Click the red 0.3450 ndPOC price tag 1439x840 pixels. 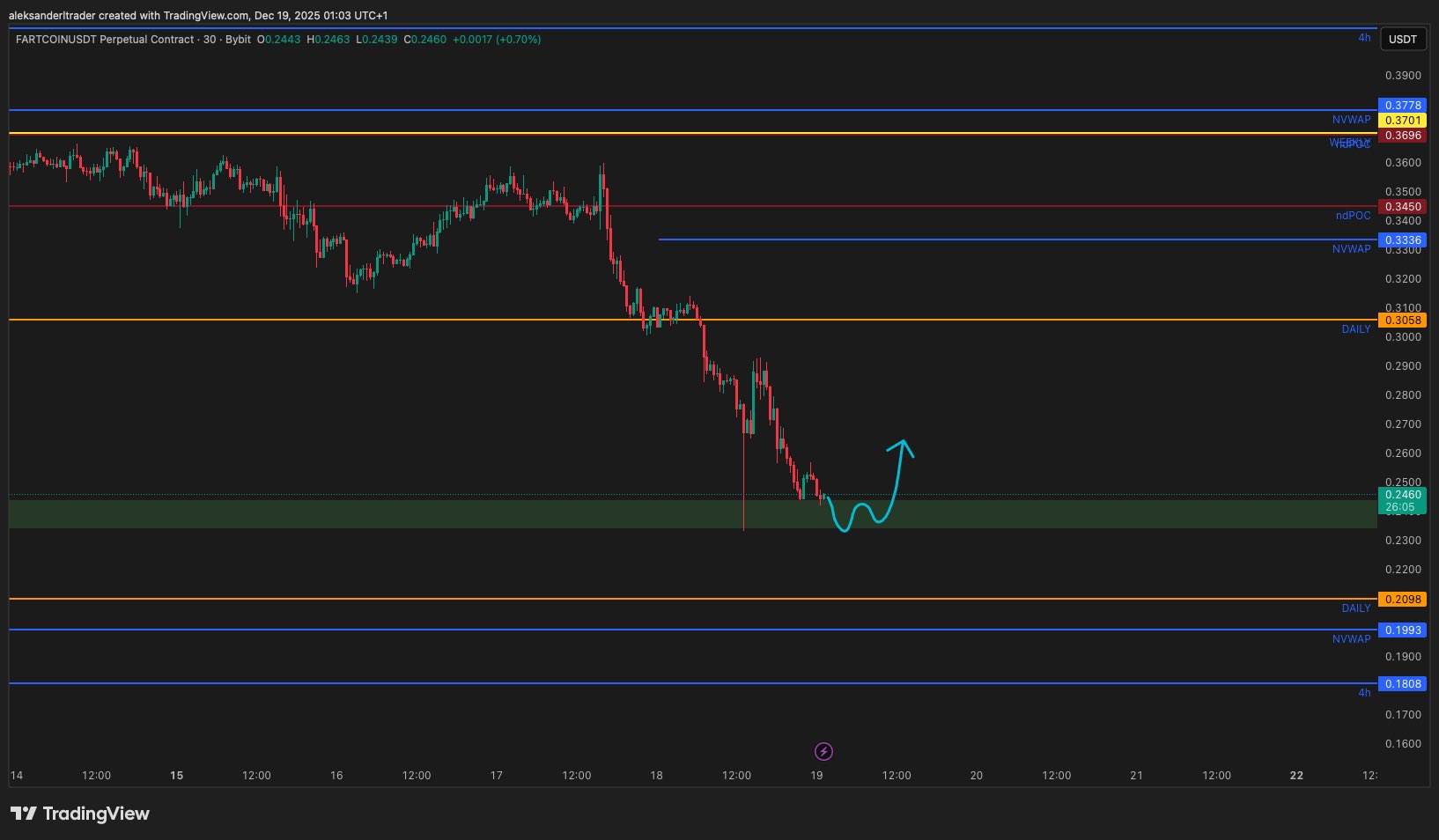click(x=1402, y=207)
